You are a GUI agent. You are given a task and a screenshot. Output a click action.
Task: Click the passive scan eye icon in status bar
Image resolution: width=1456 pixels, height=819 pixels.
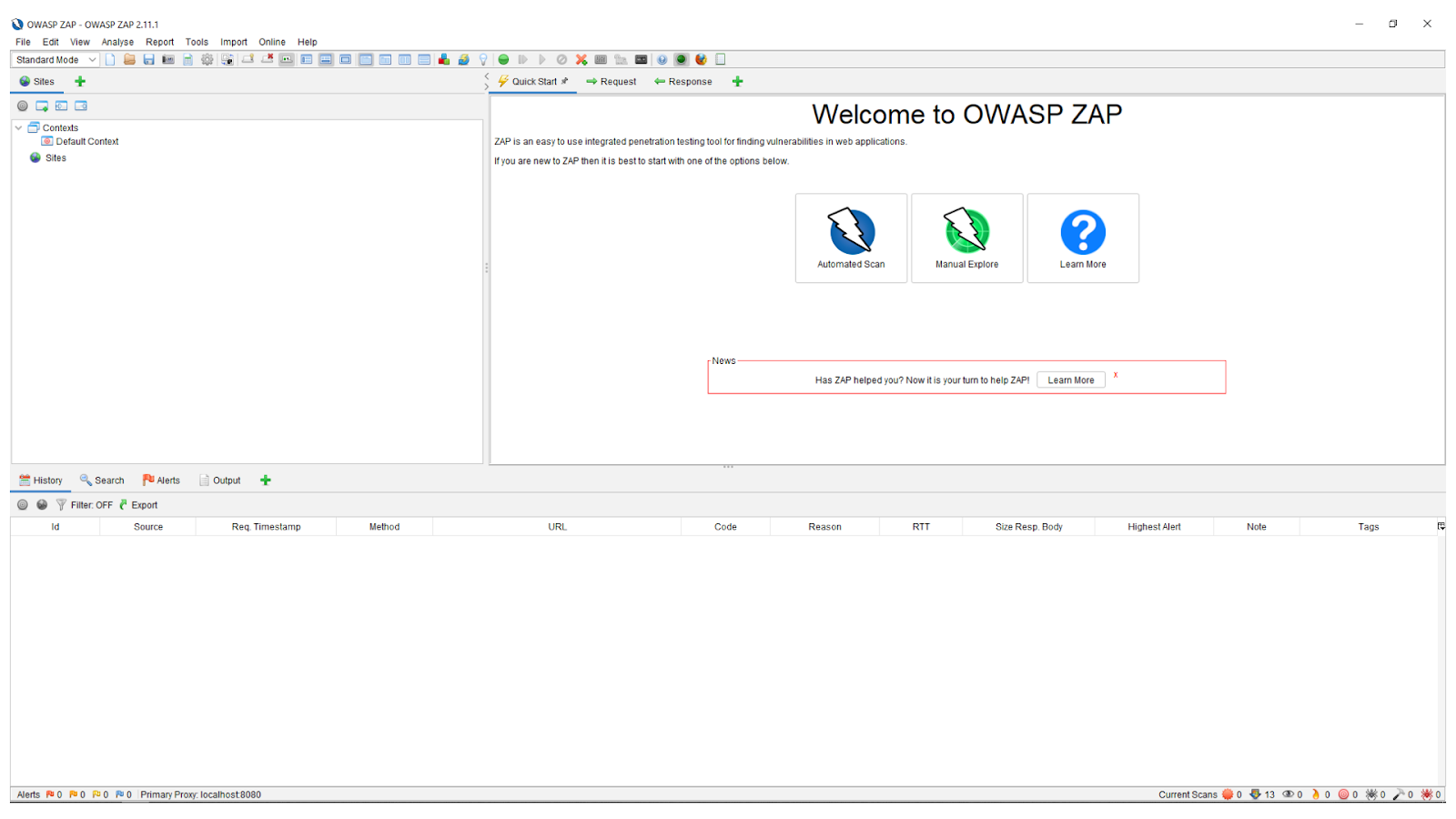click(1288, 794)
